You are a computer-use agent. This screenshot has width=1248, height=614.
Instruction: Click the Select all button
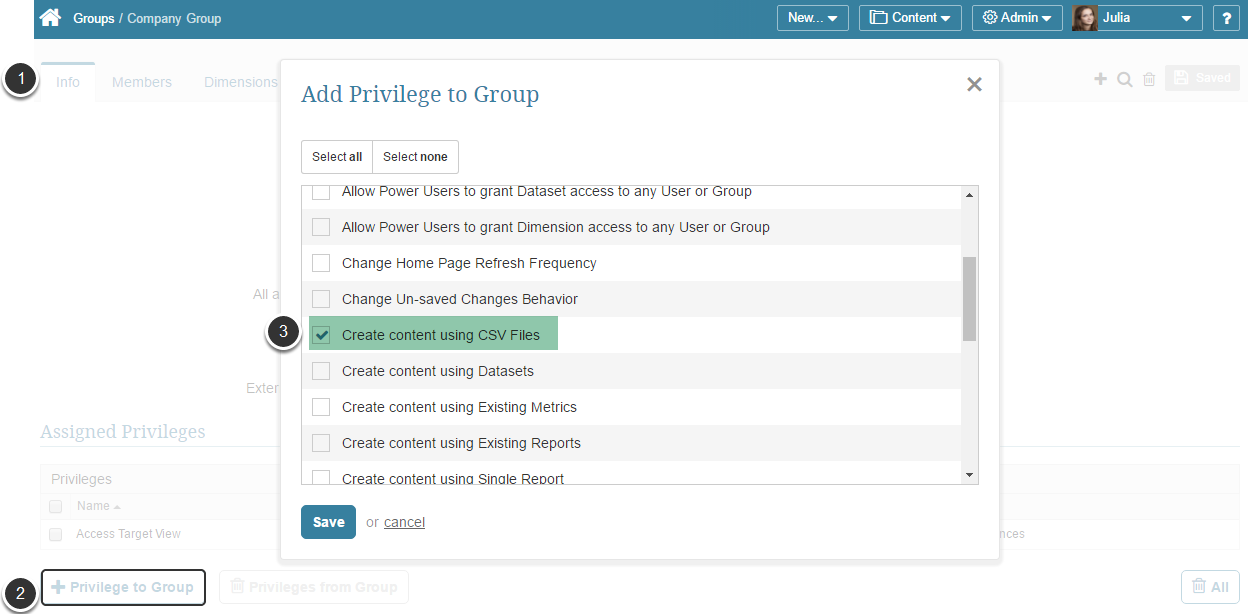[336, 156]
